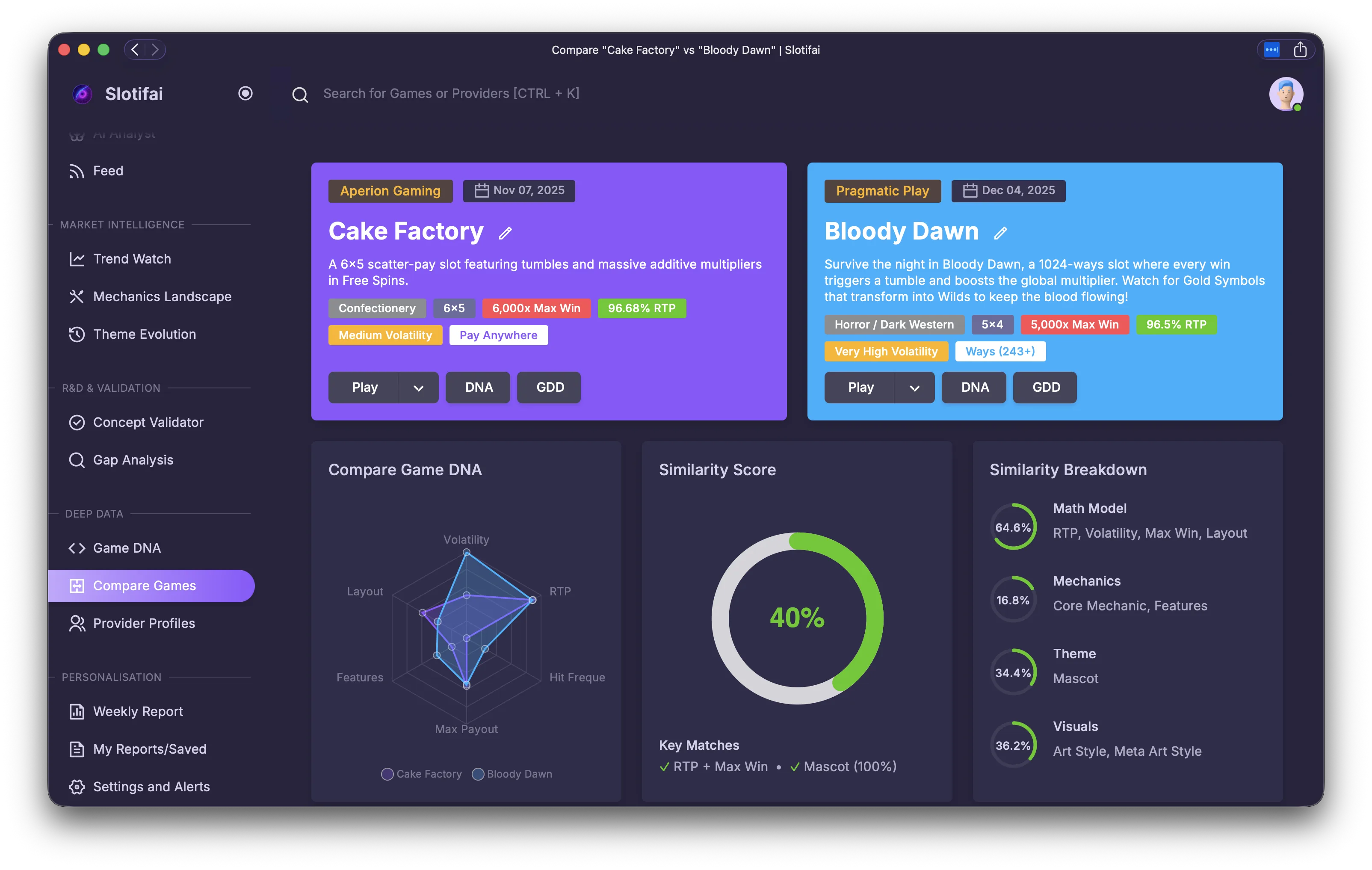Click the share icon in title bar
The height and width of the screenshot is (870, 1372).
coord(1300,50)
